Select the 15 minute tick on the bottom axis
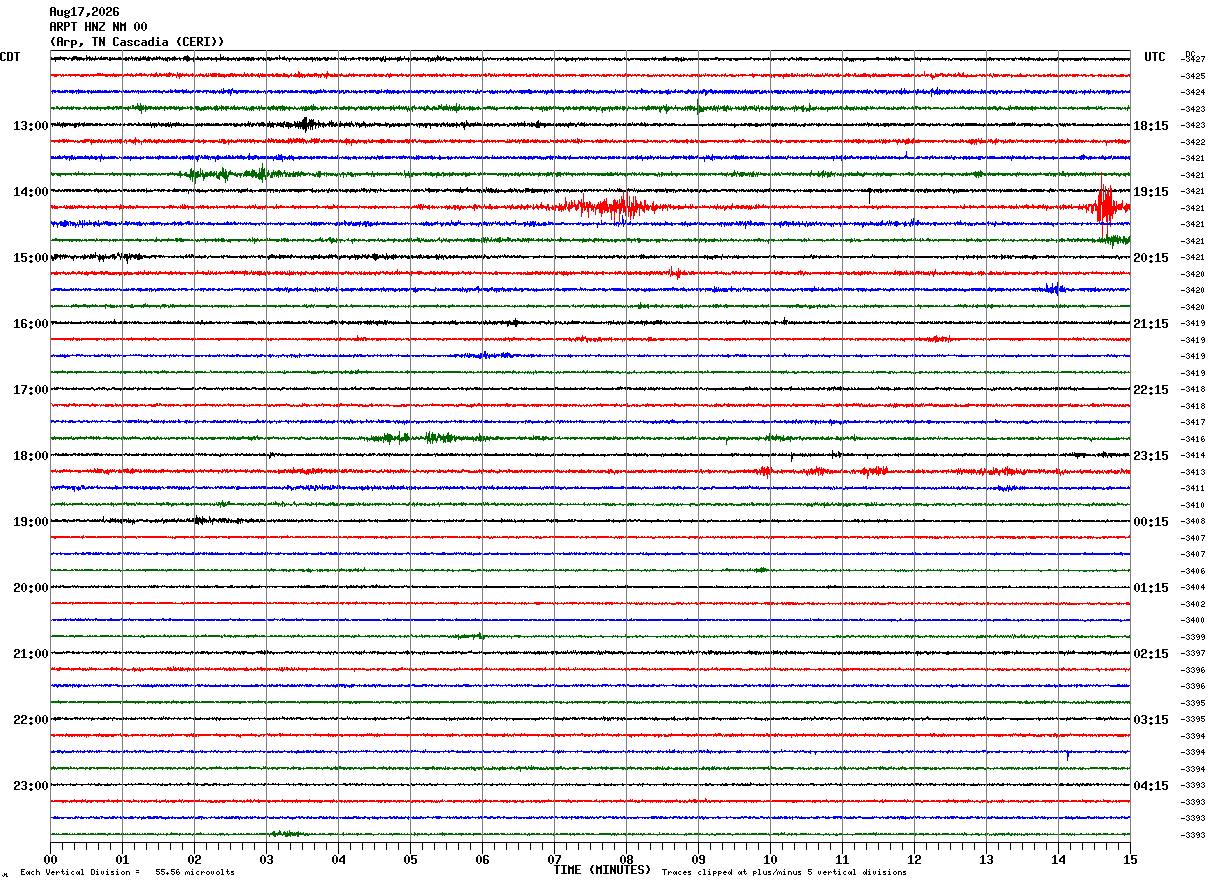 pos(1130,859)
